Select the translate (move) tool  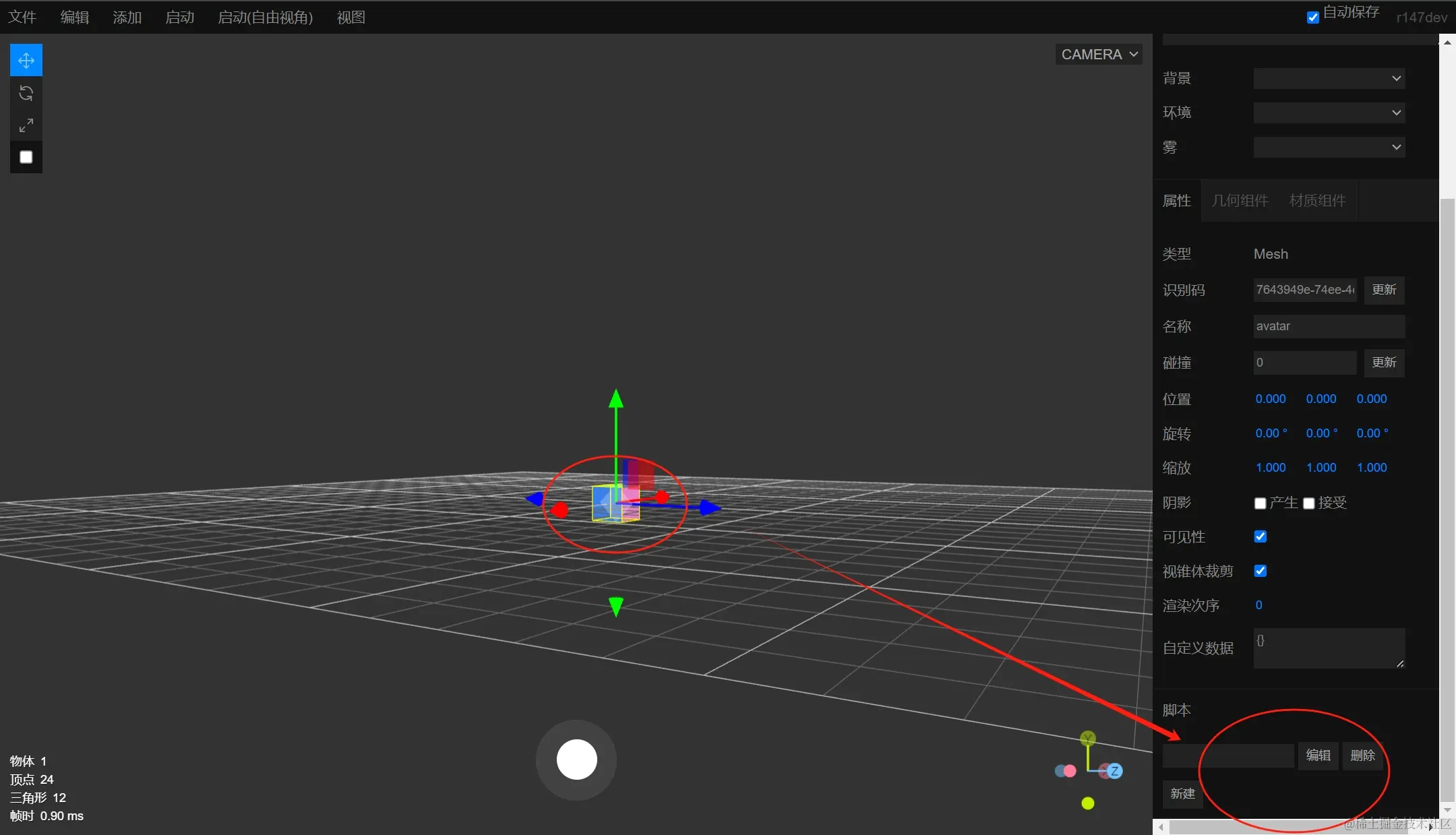point(26,61)
